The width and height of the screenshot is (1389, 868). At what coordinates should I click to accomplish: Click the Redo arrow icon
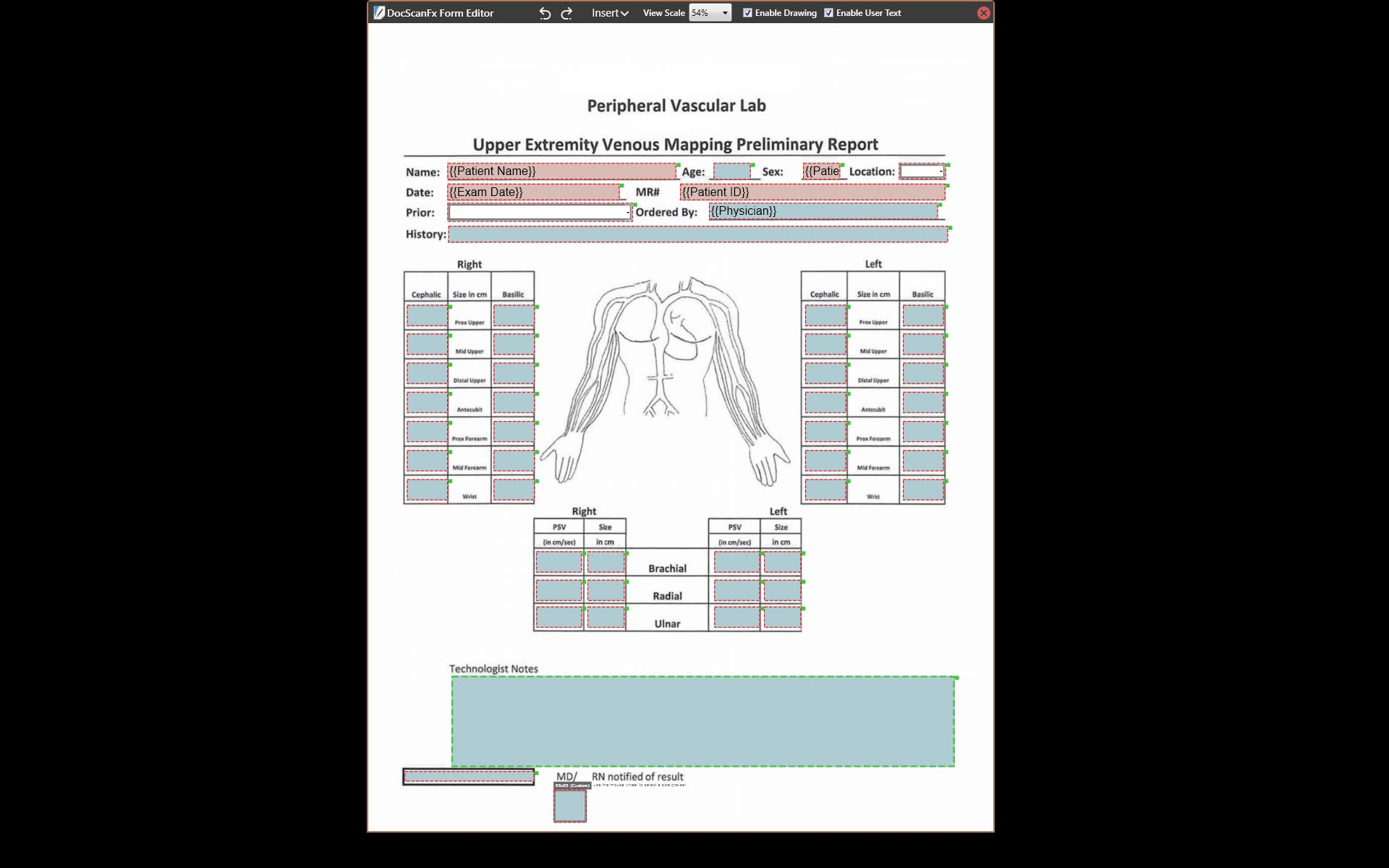click(x=567, y=13)
